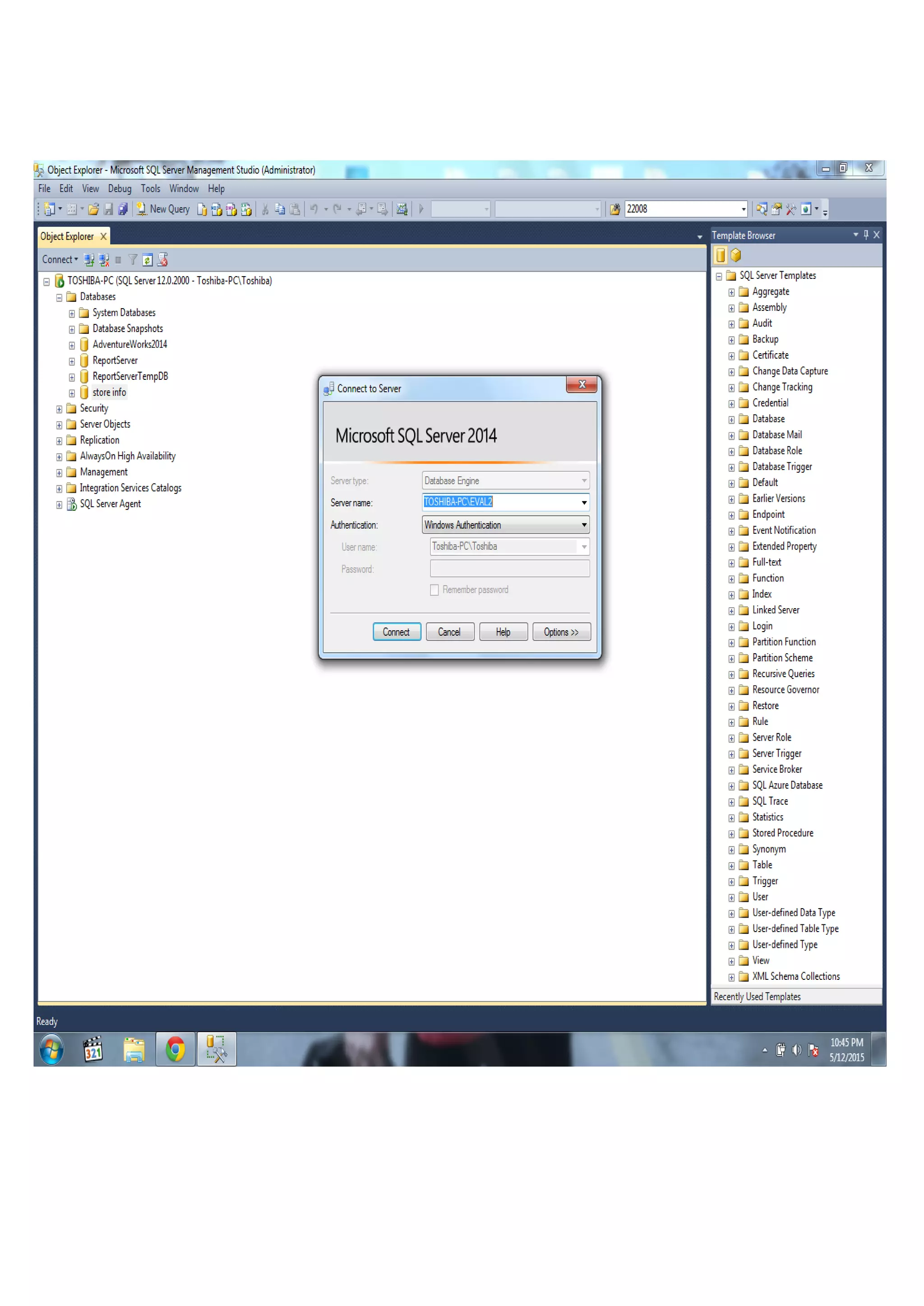Click the Options >> button

click(x=561, y=632)
